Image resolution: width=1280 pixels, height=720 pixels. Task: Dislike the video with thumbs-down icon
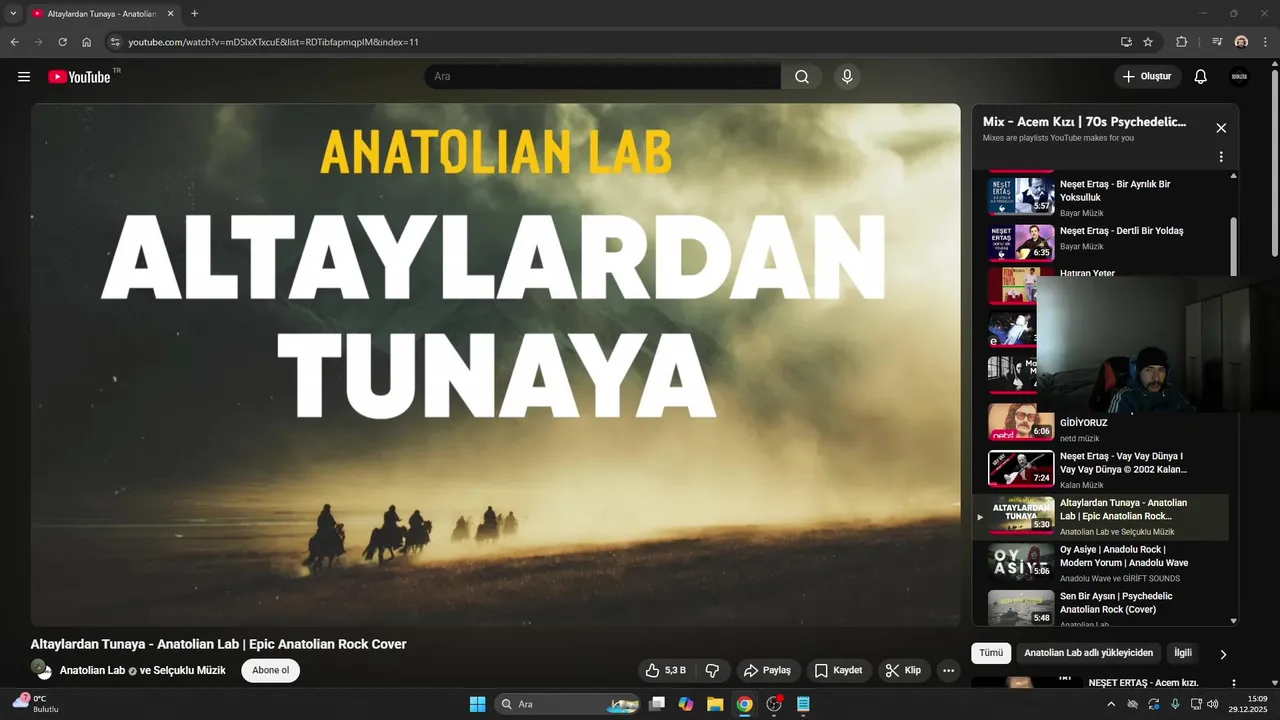pyautogui.click(x=713, y=670)
